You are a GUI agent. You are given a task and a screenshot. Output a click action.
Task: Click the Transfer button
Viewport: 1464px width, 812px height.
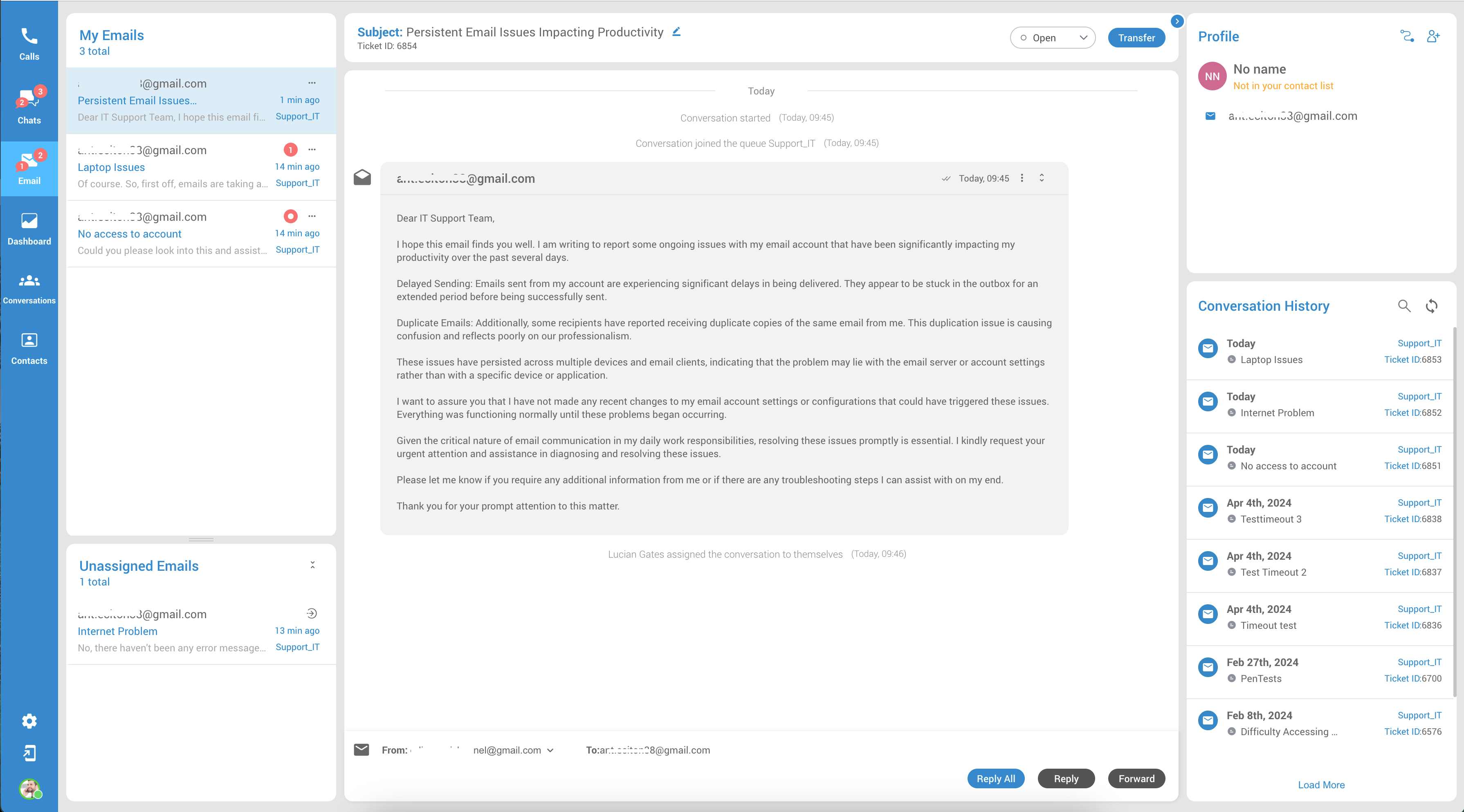(1137, 38)
